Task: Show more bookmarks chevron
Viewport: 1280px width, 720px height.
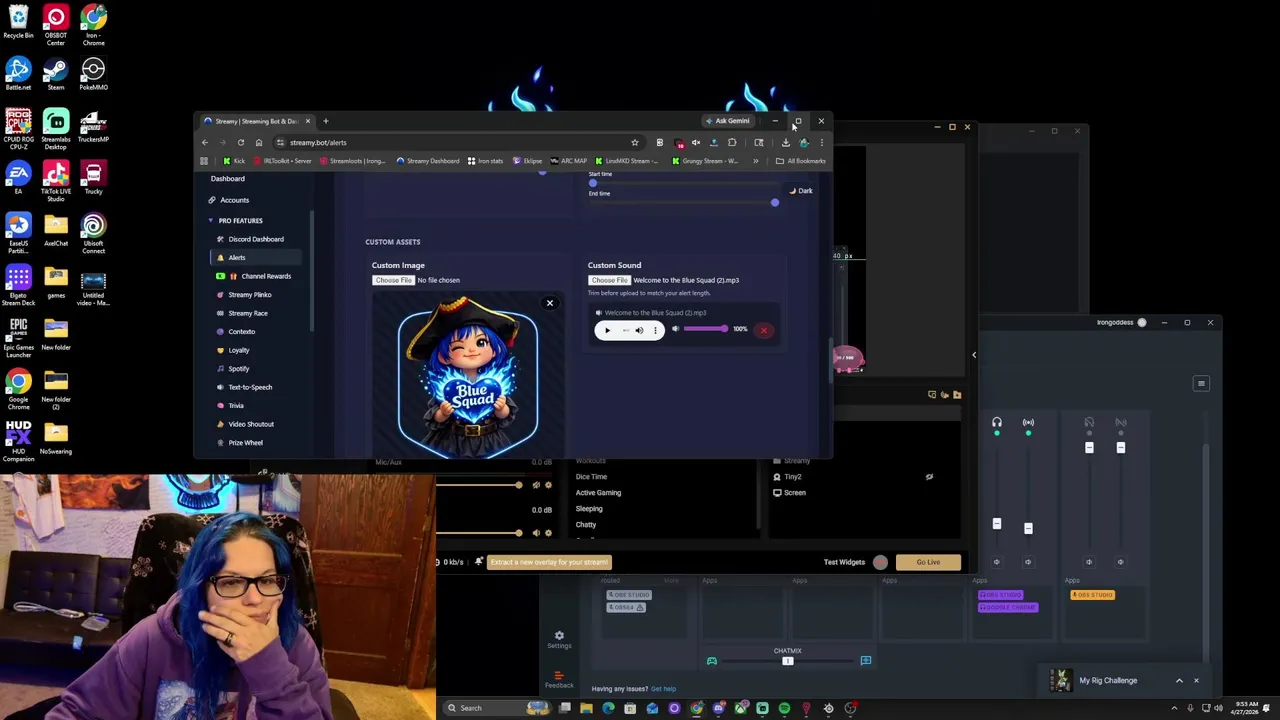Action: (x=755, y=161)
